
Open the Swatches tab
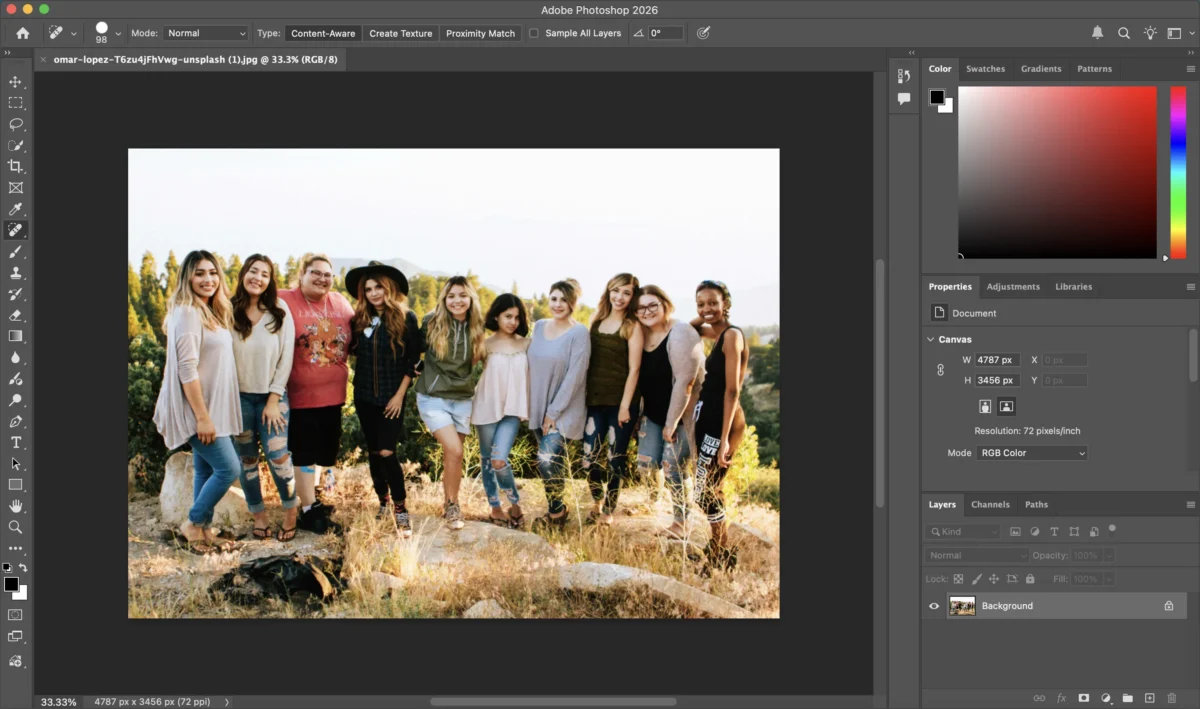(x=986, y=68)
